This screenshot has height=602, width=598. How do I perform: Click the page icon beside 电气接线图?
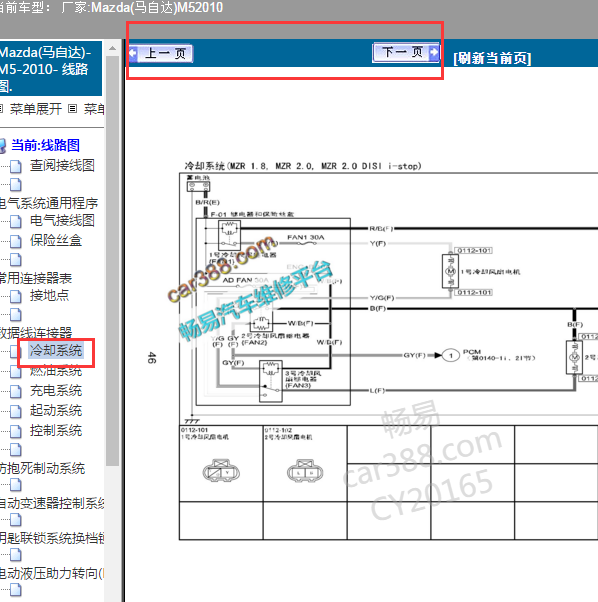[16, 222]
